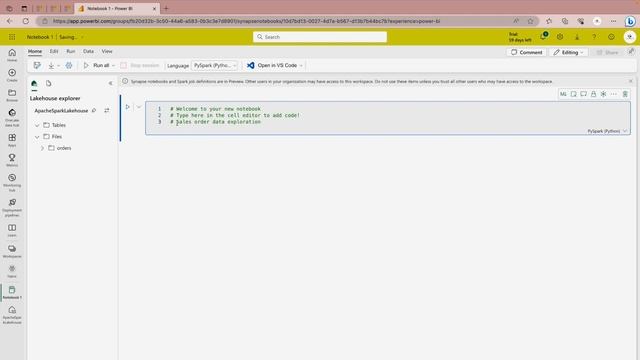Add a comment to cell via cell toolbar

[584, 94]
